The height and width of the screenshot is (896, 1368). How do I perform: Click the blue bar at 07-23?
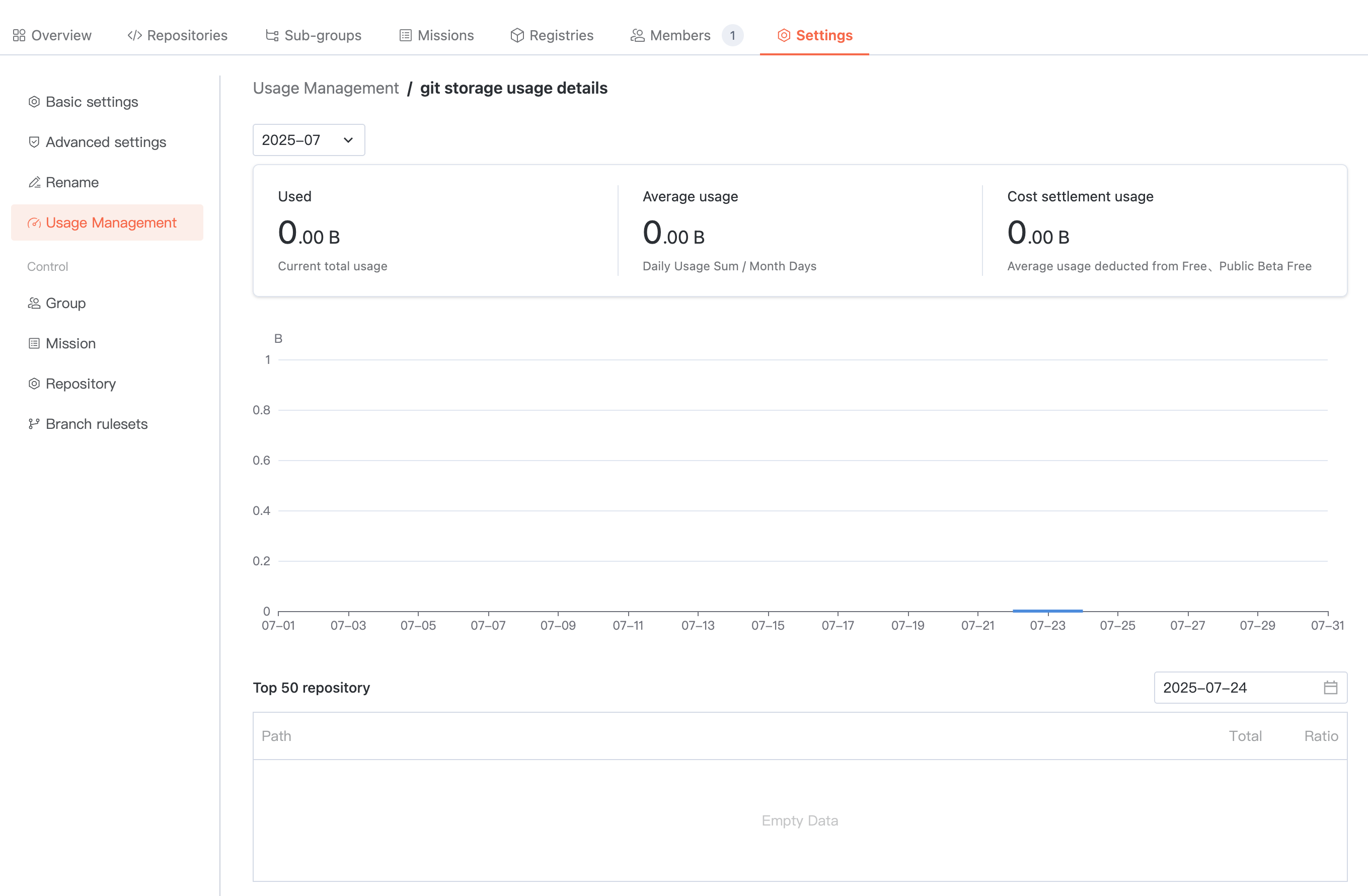point(1047,611)
